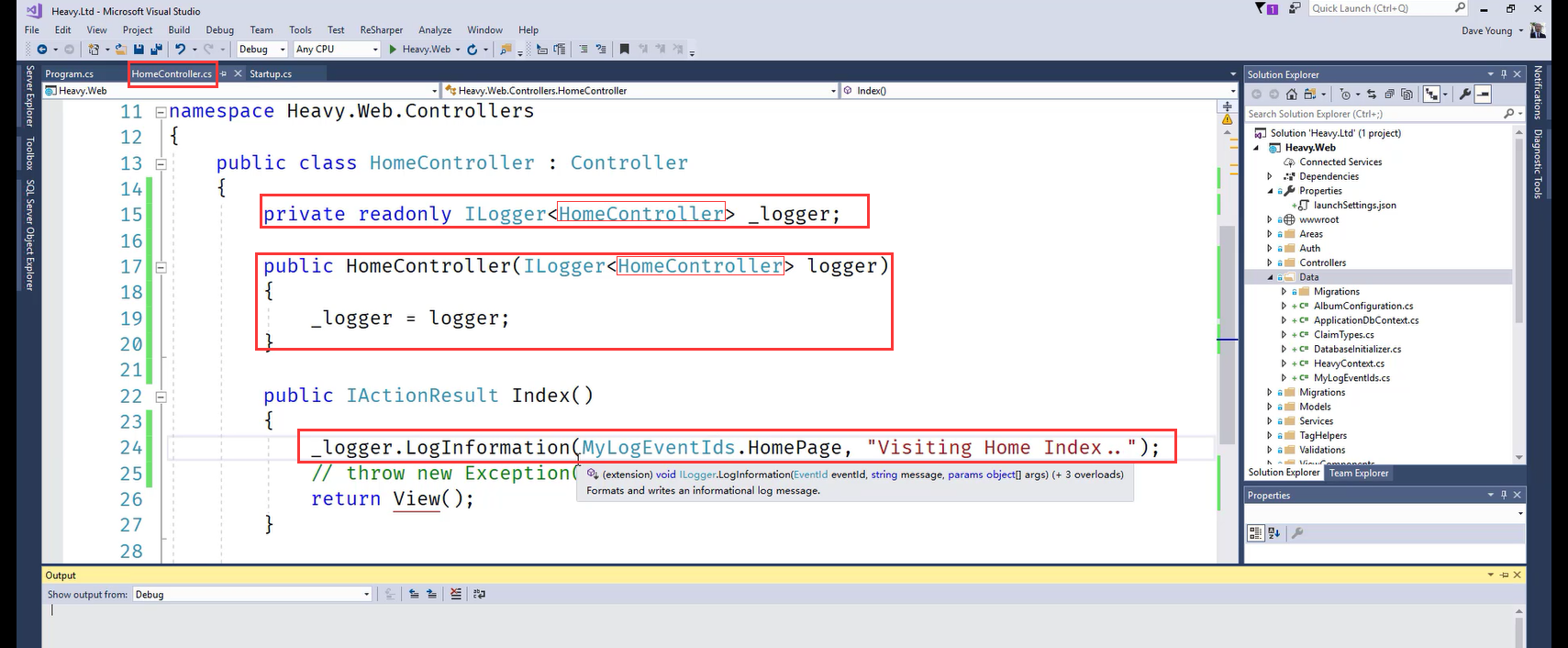
Task: Open Server Explorer side tab
Action: click(29, 95)
